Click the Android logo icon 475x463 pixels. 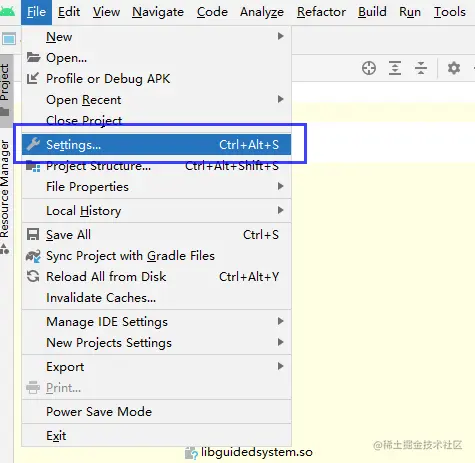(x=7, y=12)
